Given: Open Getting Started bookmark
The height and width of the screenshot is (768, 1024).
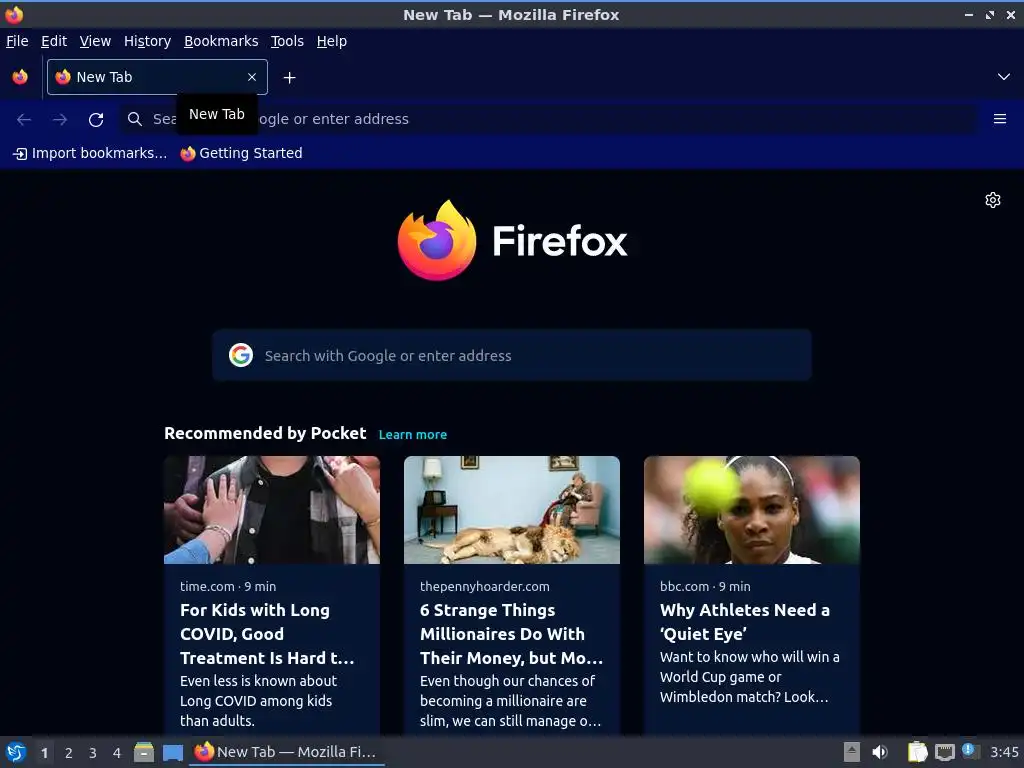Looking at the screenshot, I should point(242,153).
